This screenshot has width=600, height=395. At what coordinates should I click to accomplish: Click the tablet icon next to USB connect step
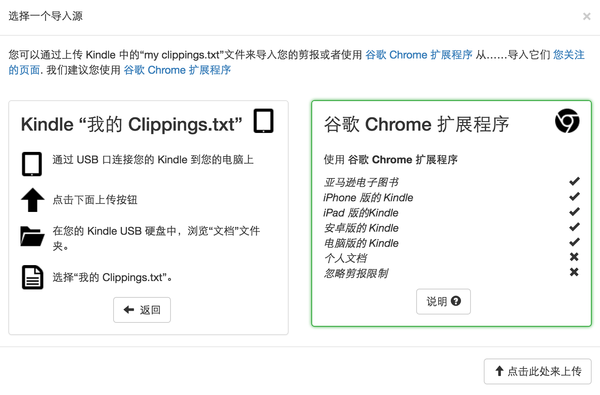click(32, 164)
